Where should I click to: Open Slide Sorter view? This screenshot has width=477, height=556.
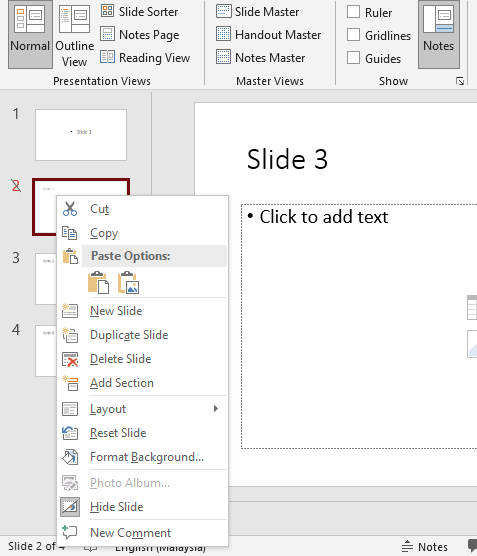(139, 12)
